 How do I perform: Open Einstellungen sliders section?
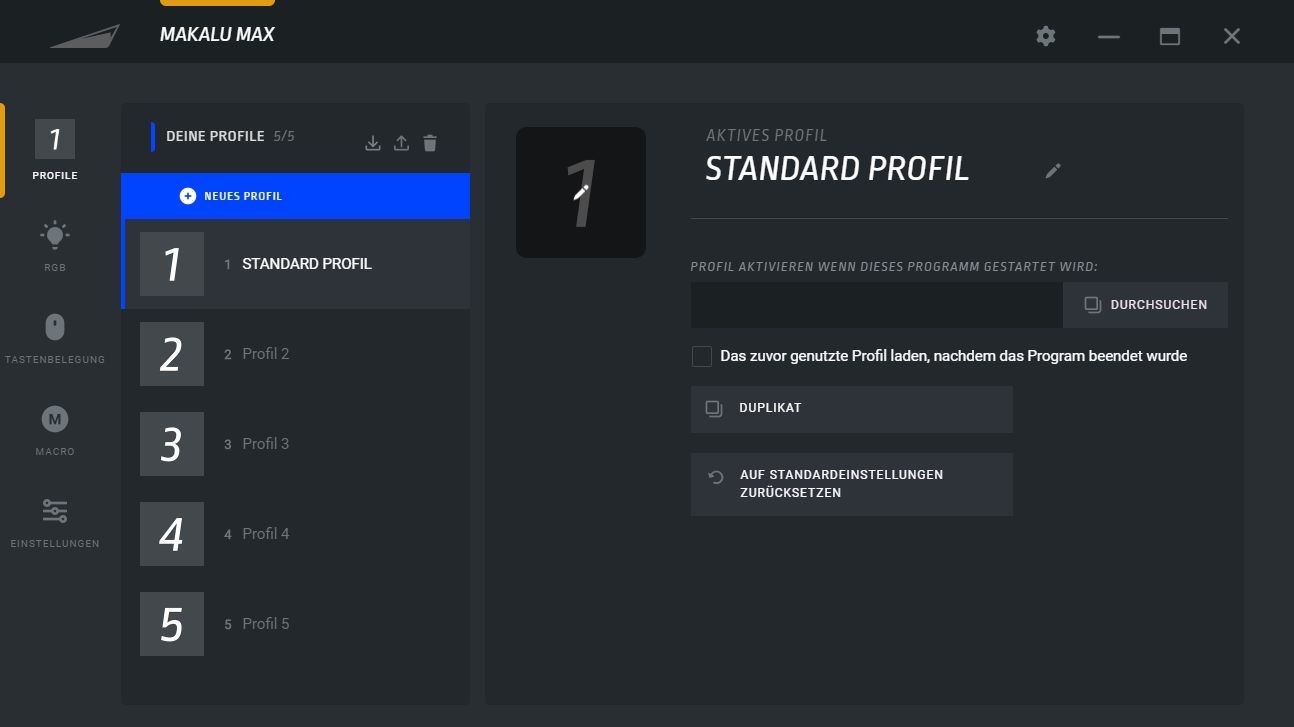click(55, 522)
